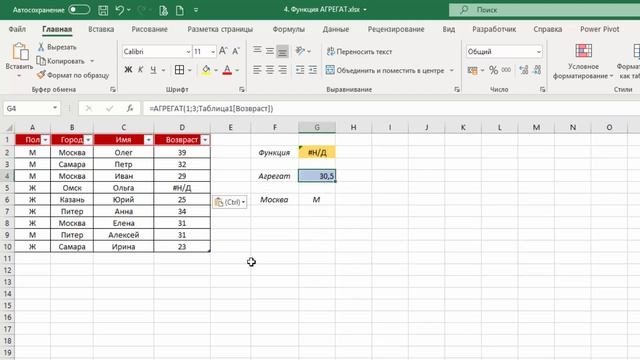This screenshot has height=360, width=640.
Task: Click the formula bar with АГРЕГАТ formula
Action: coord(392,109)
